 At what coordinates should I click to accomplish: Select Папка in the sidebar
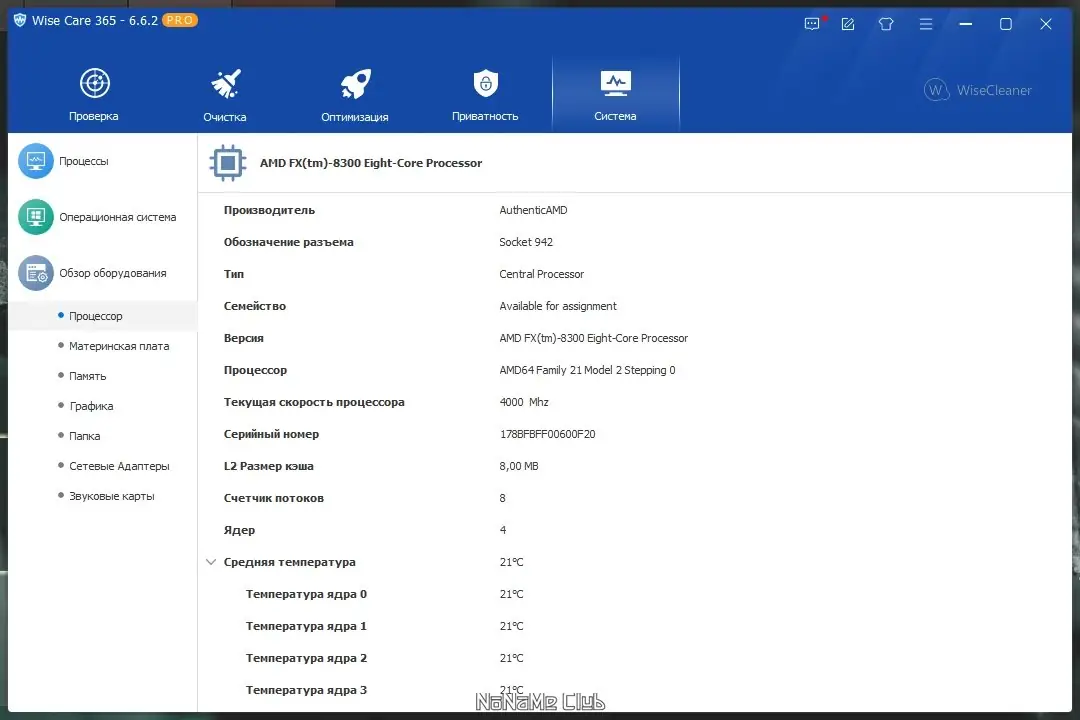pyautogui.click(x=85, y=436)
